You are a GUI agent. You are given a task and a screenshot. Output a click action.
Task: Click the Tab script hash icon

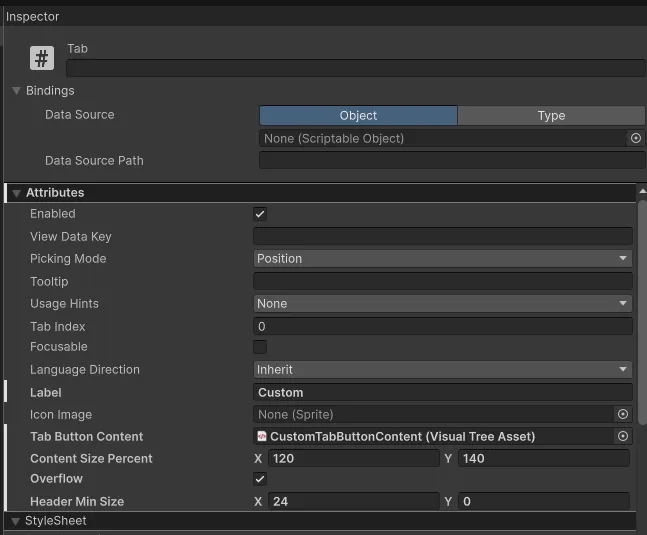tap(41, 58)
